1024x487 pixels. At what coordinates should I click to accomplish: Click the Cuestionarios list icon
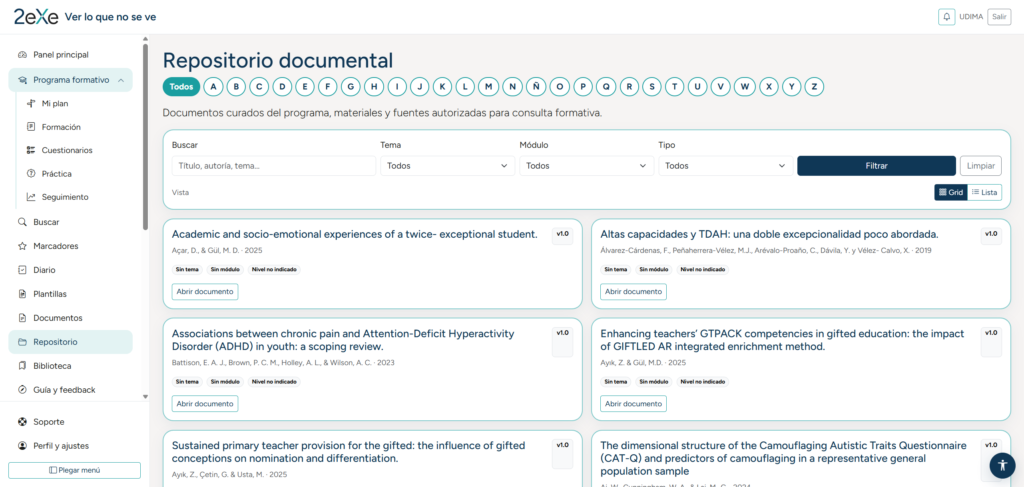coord(31,150)
